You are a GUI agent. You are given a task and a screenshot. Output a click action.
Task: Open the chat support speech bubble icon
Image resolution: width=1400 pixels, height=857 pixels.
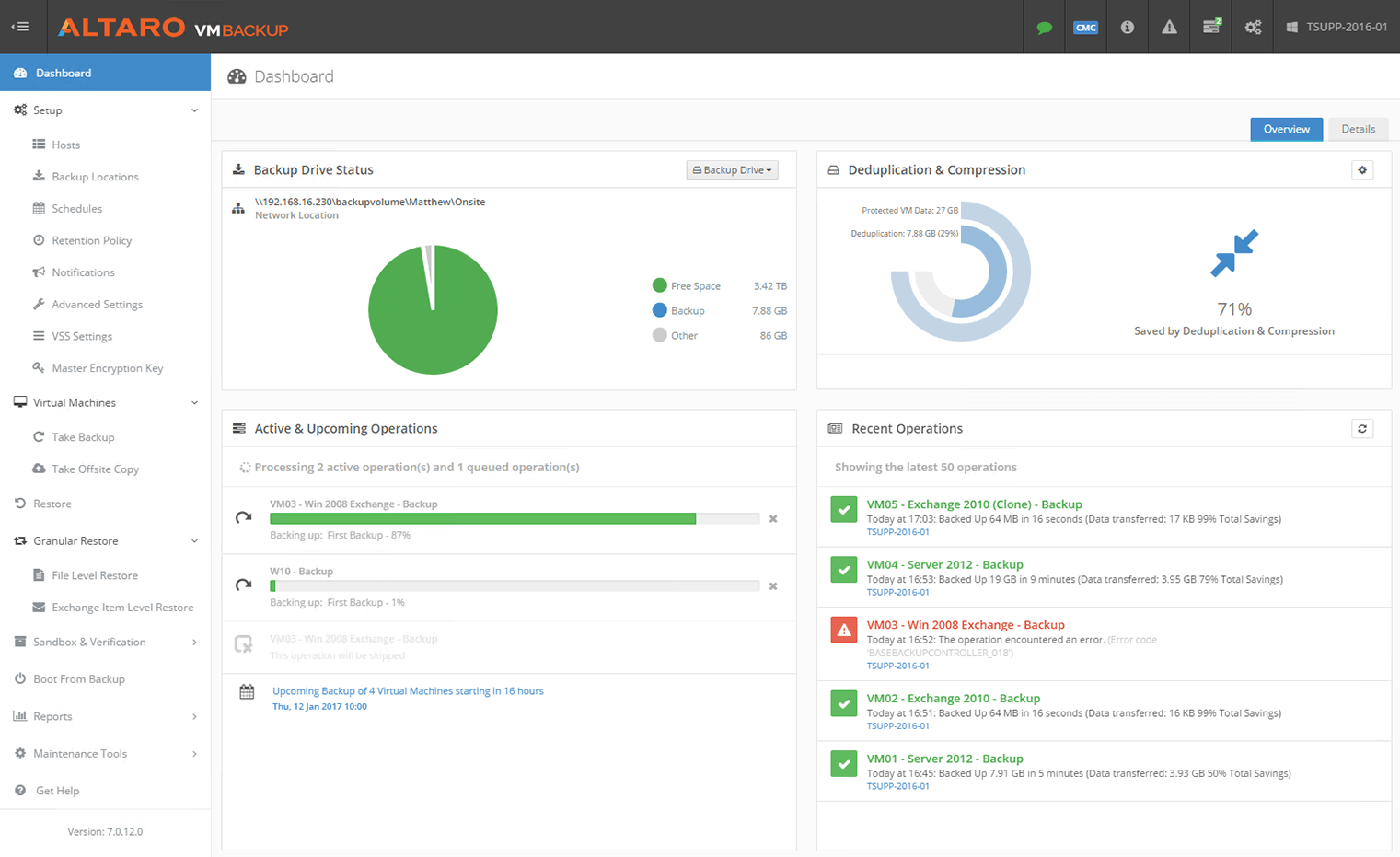coord(1044,28)
